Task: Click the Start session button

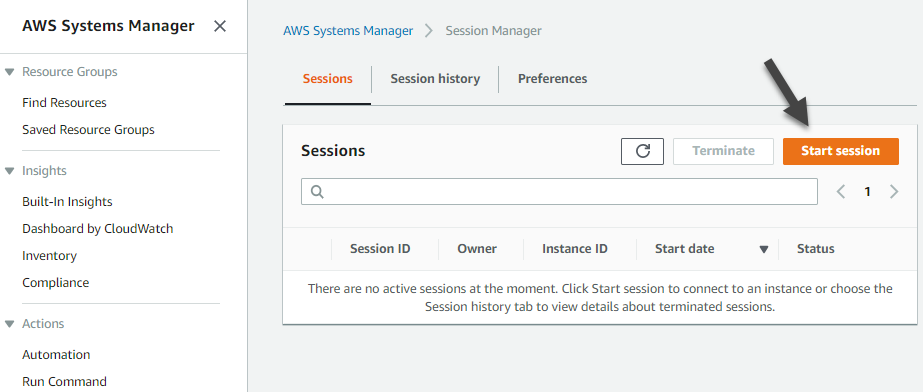Action: click(841, 151)
